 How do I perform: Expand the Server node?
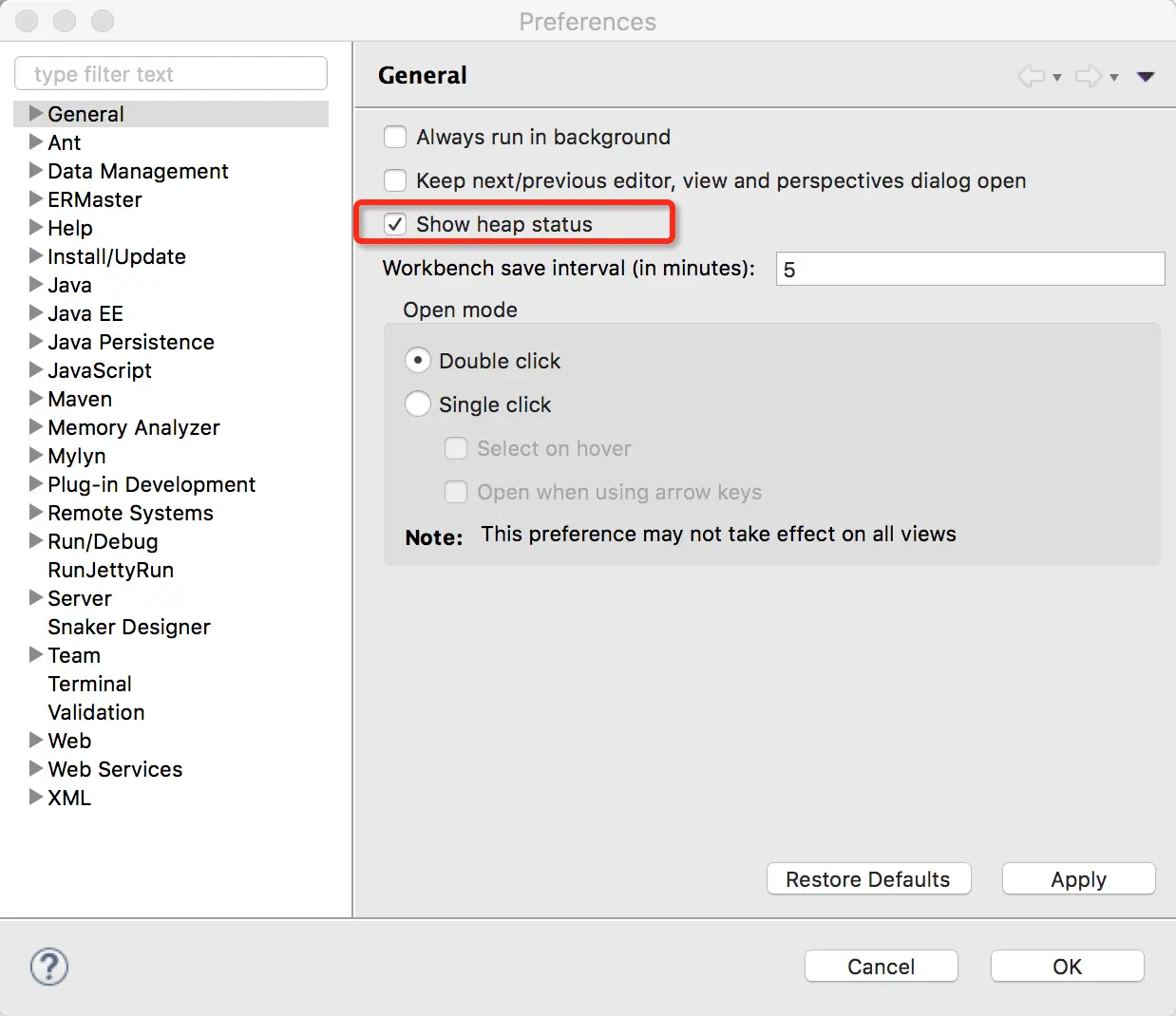pyautogui.click(x=36, y=598)
